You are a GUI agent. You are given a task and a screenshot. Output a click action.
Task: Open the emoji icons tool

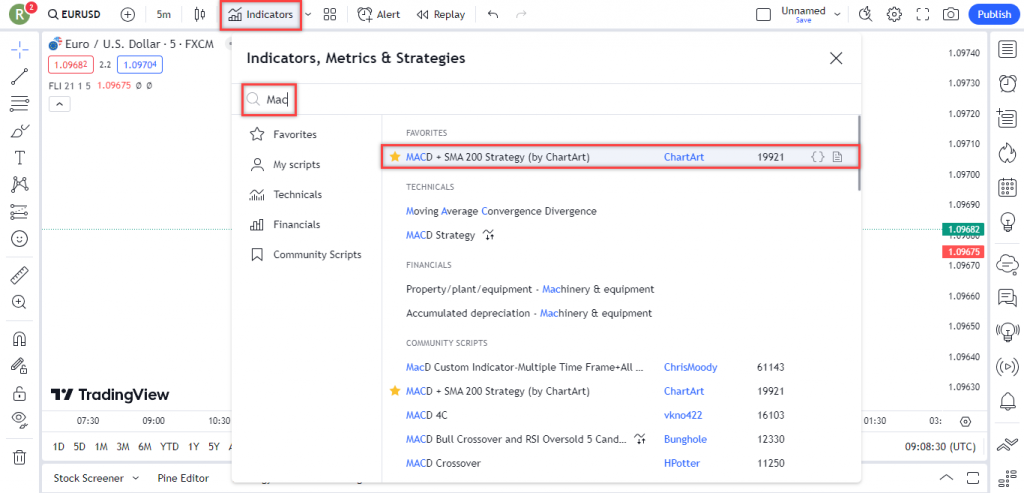point(20,239)
